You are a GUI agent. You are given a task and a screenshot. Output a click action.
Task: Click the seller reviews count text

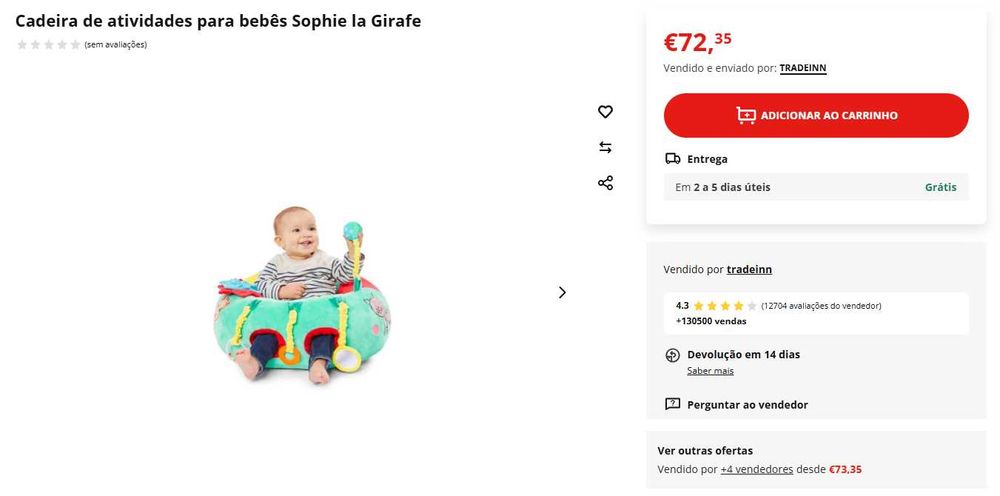[x=821, y=306]
